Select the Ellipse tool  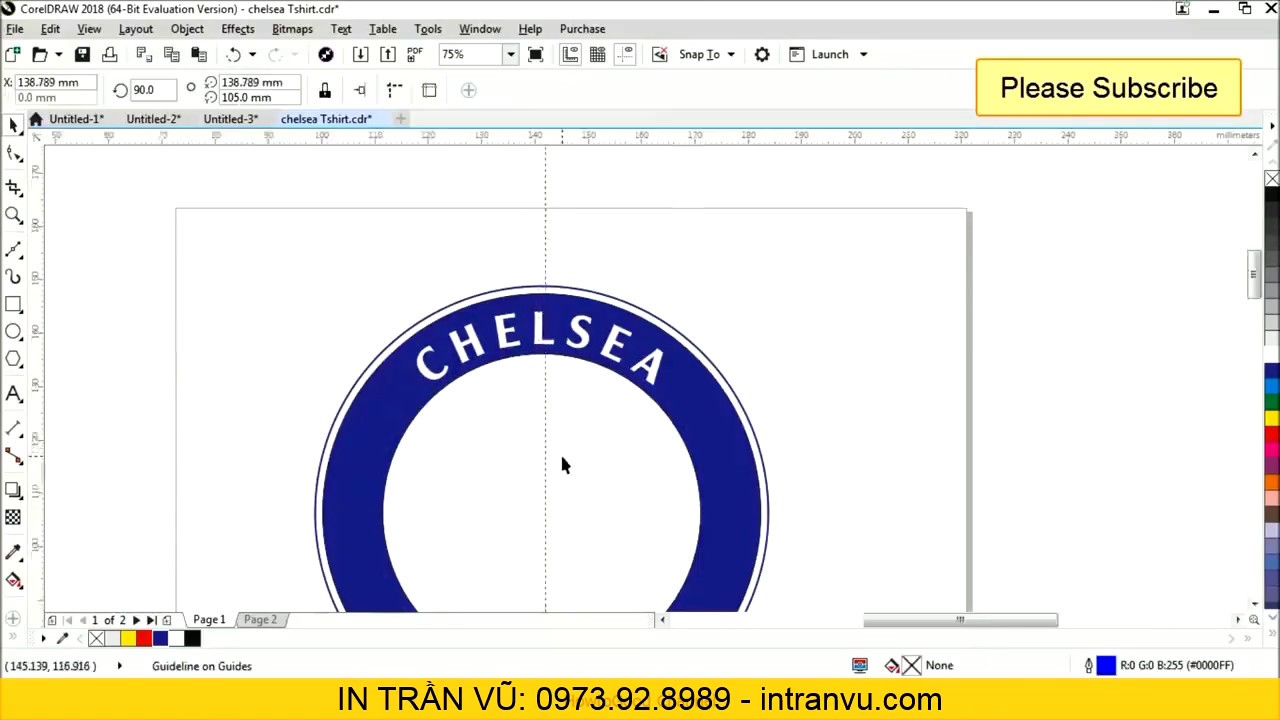tap(13, 332)
